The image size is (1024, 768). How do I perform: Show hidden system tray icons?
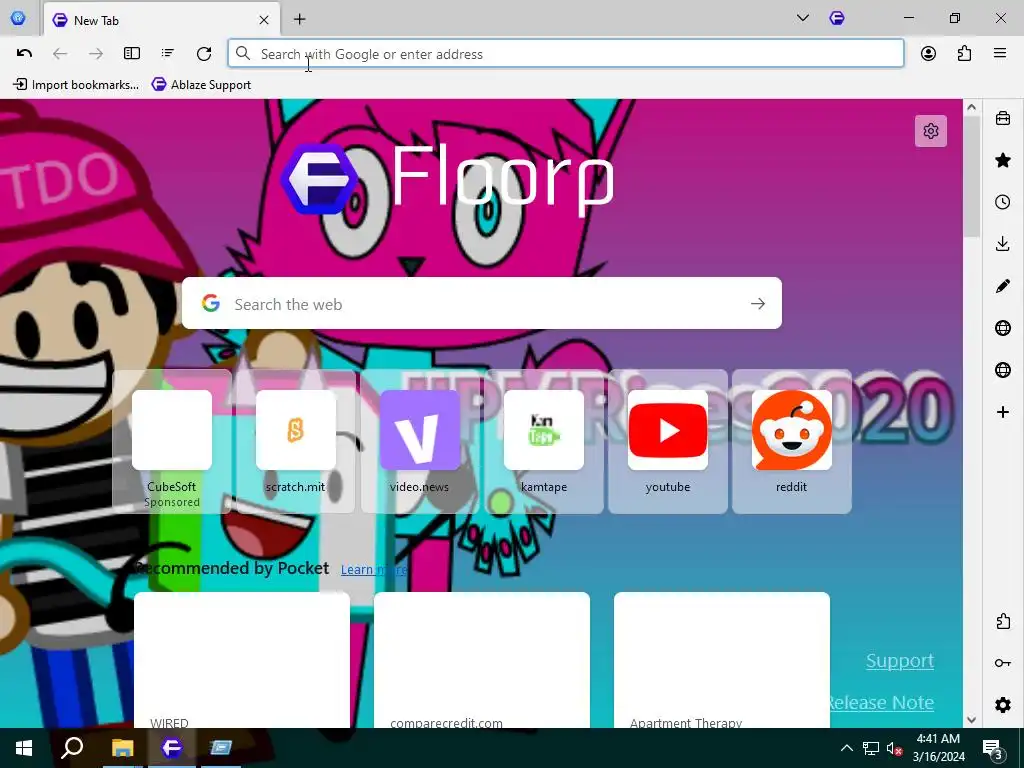coord(846,748)
